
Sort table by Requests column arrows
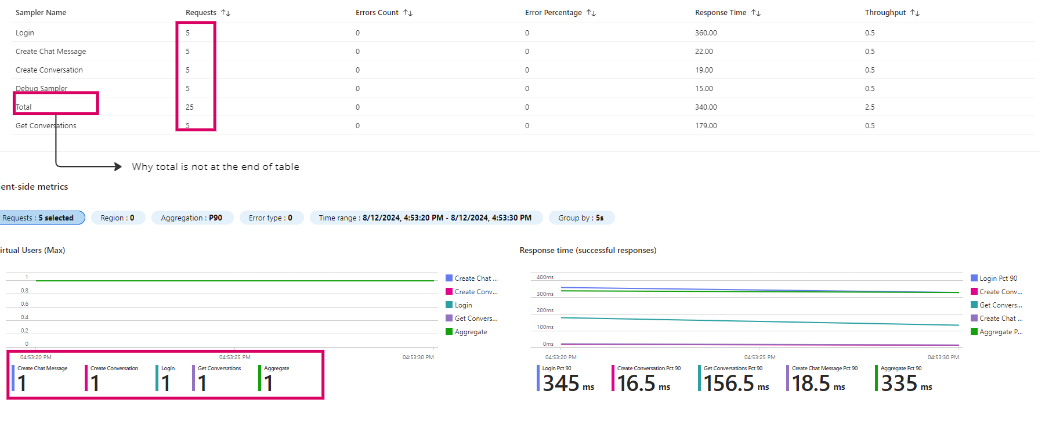coord(226,13)
